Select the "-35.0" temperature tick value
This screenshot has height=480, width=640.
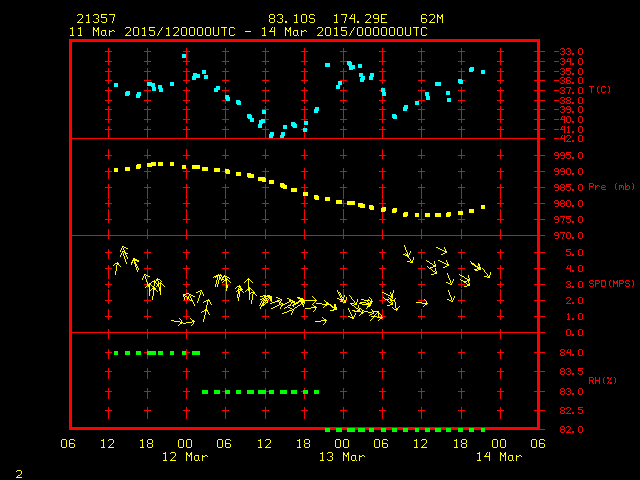(569, 71)
